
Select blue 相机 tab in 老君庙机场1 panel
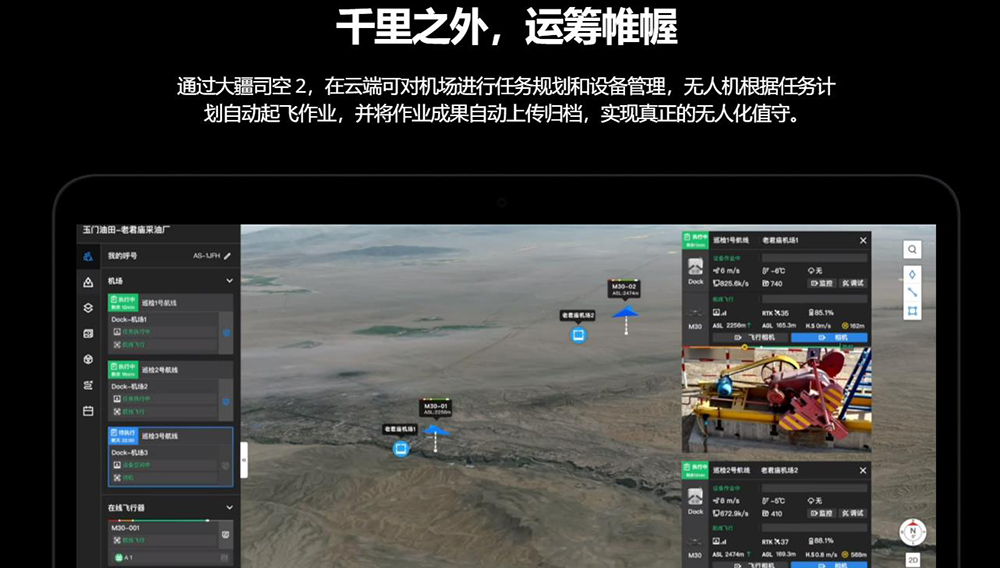(829, 337)
